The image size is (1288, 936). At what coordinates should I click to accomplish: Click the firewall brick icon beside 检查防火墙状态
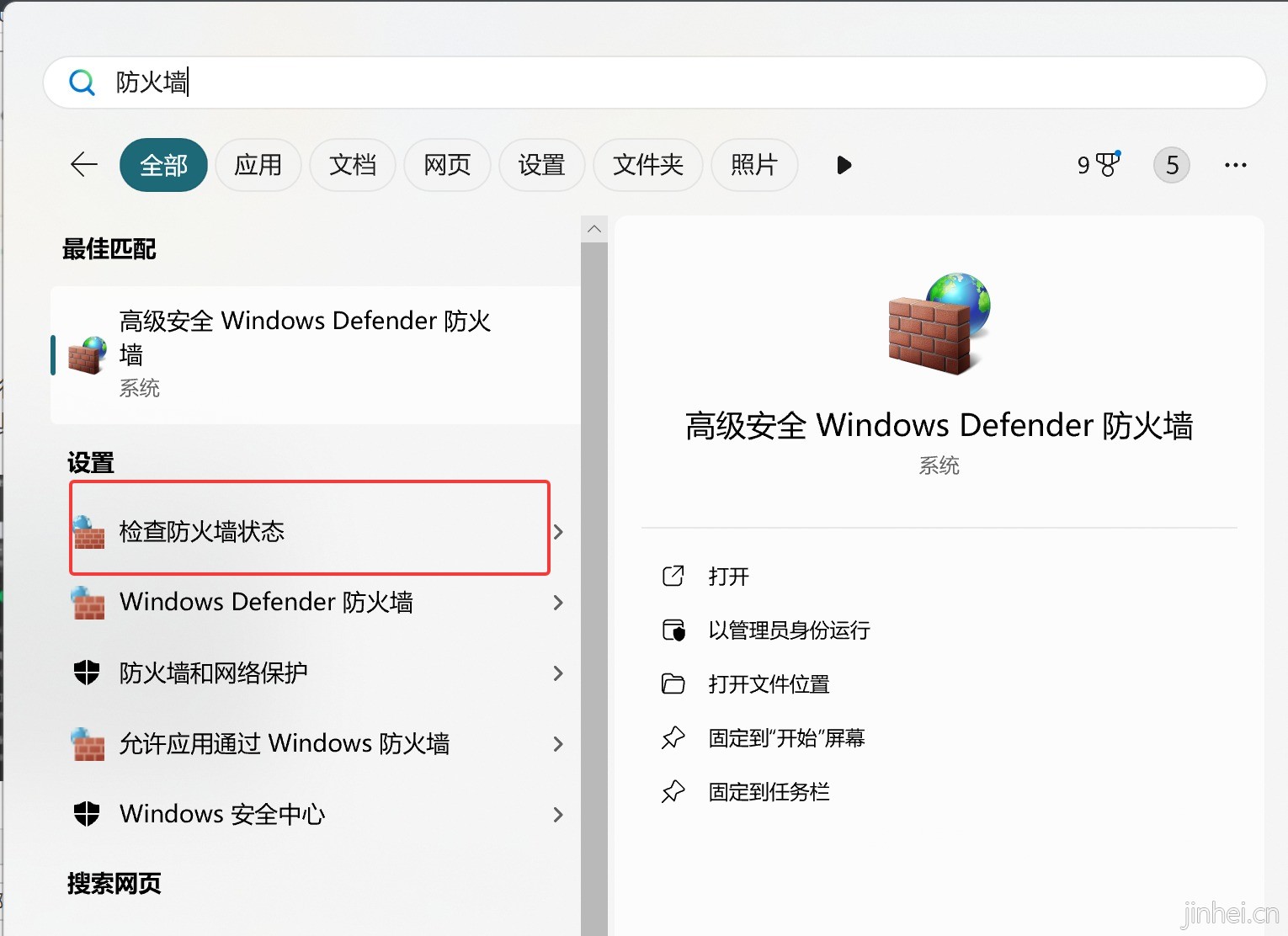[x=88, y=532]
